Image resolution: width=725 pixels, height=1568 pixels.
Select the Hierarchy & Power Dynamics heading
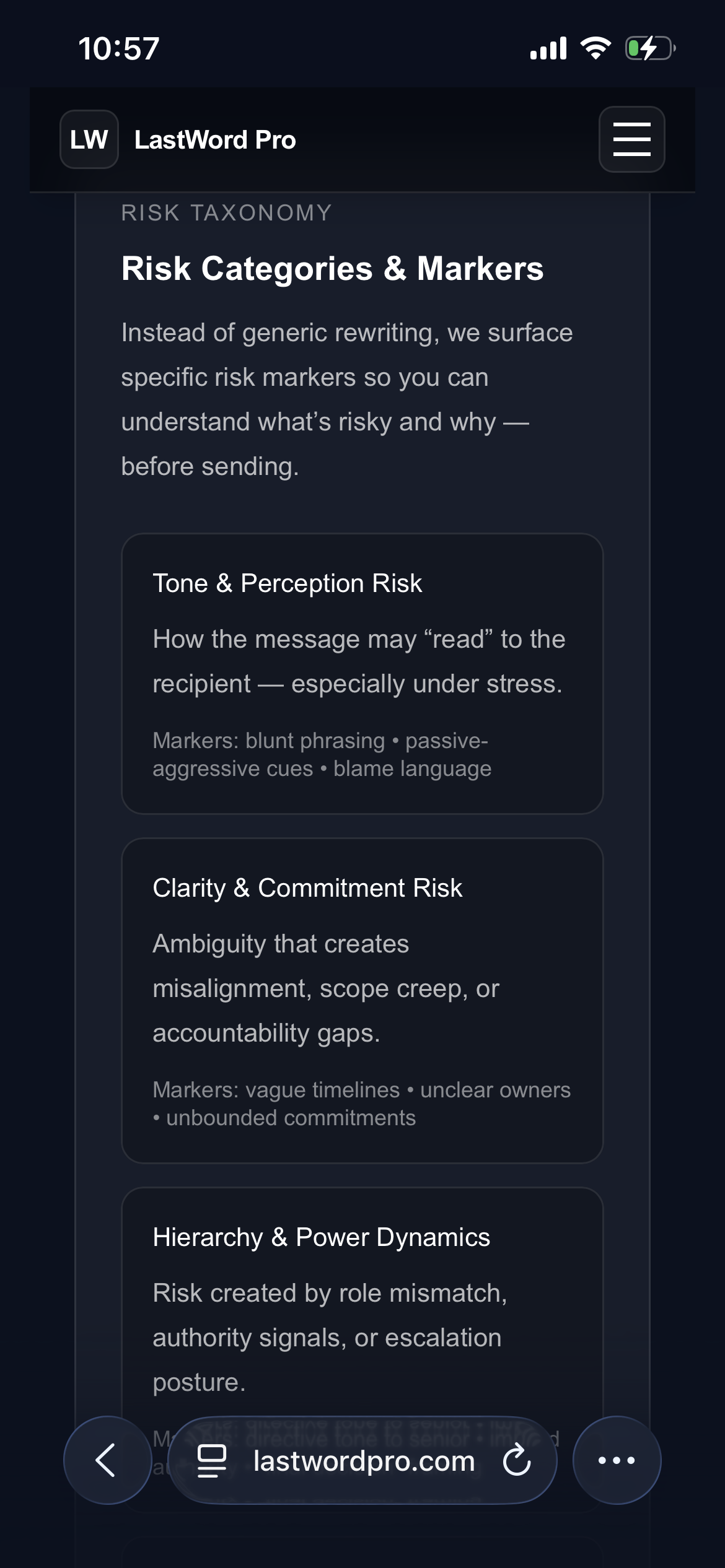[x=322, y=1236]
